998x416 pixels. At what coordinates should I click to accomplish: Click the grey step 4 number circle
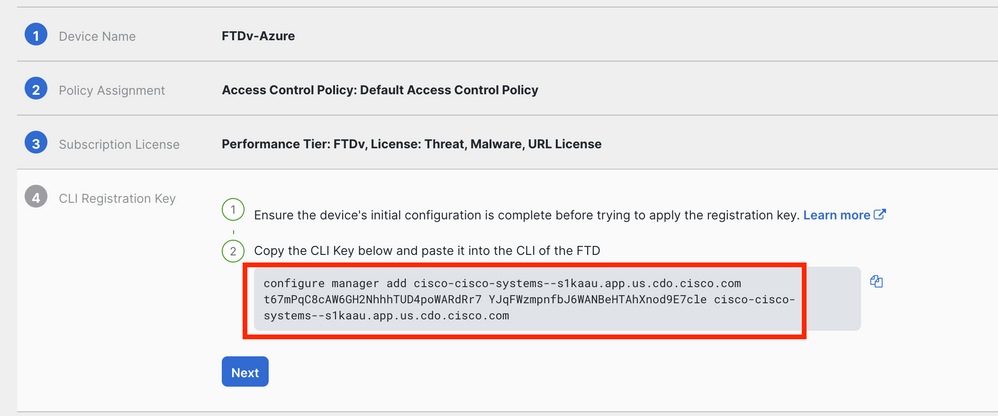36,197
